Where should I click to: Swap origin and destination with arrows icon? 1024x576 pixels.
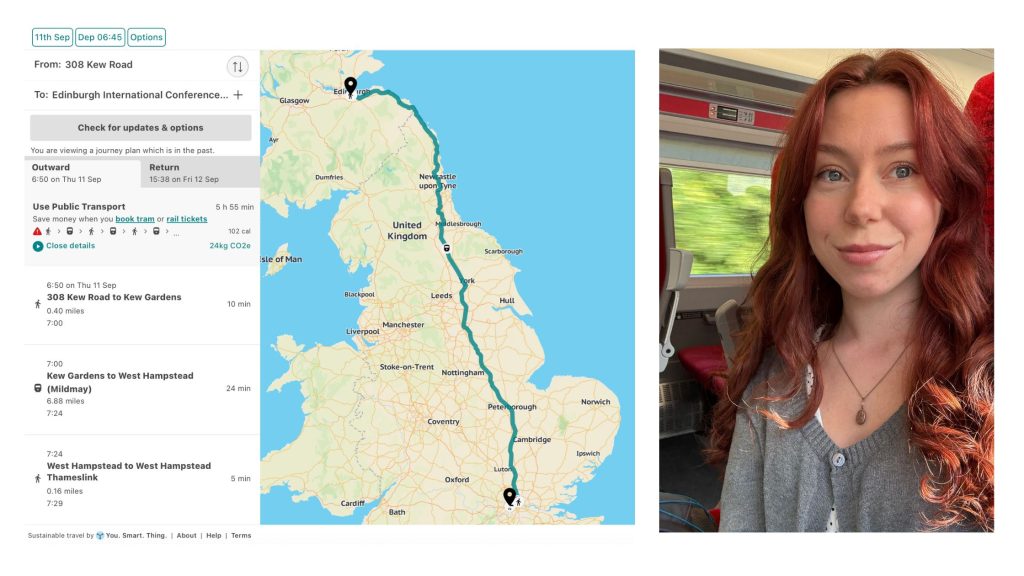pos(238,66)
